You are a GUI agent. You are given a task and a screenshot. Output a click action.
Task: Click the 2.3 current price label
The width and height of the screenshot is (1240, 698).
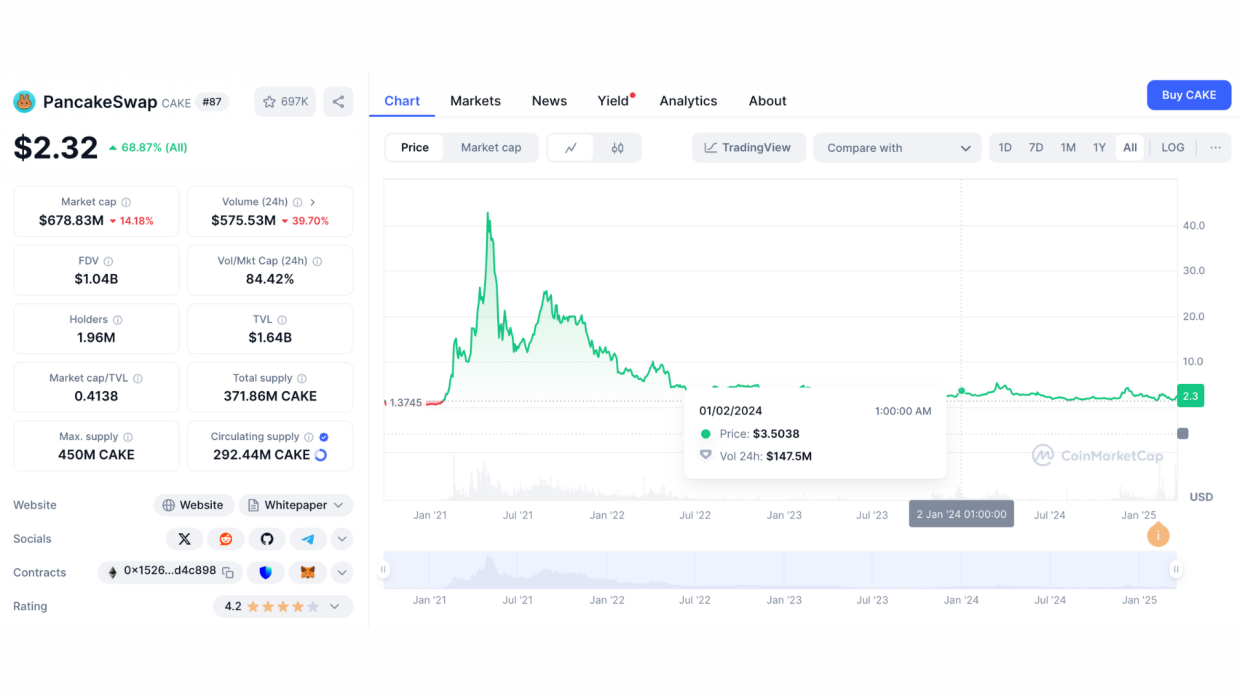(1191, 396)
